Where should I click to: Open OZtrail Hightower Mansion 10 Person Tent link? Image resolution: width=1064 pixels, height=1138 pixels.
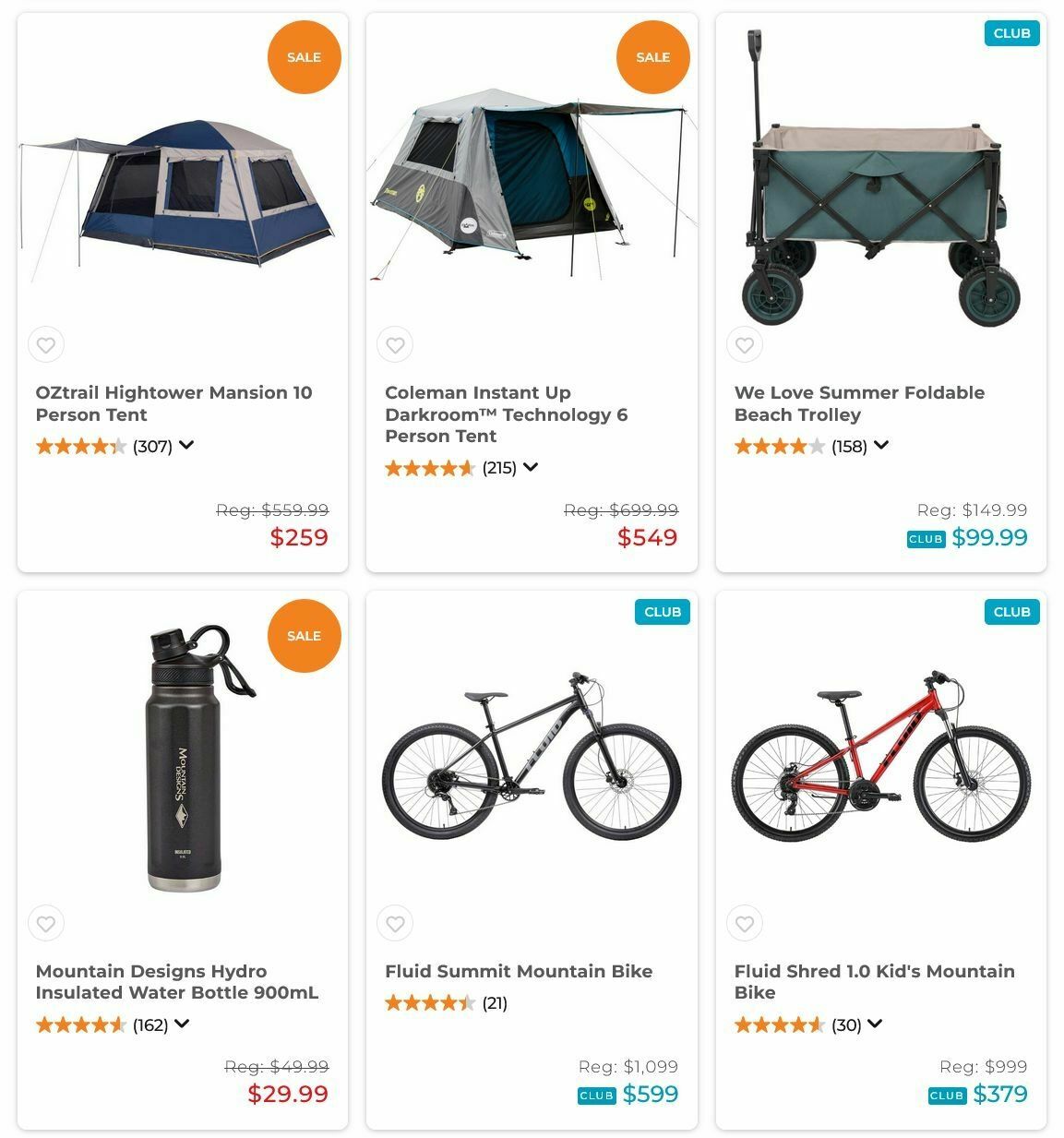click(173, 403)
